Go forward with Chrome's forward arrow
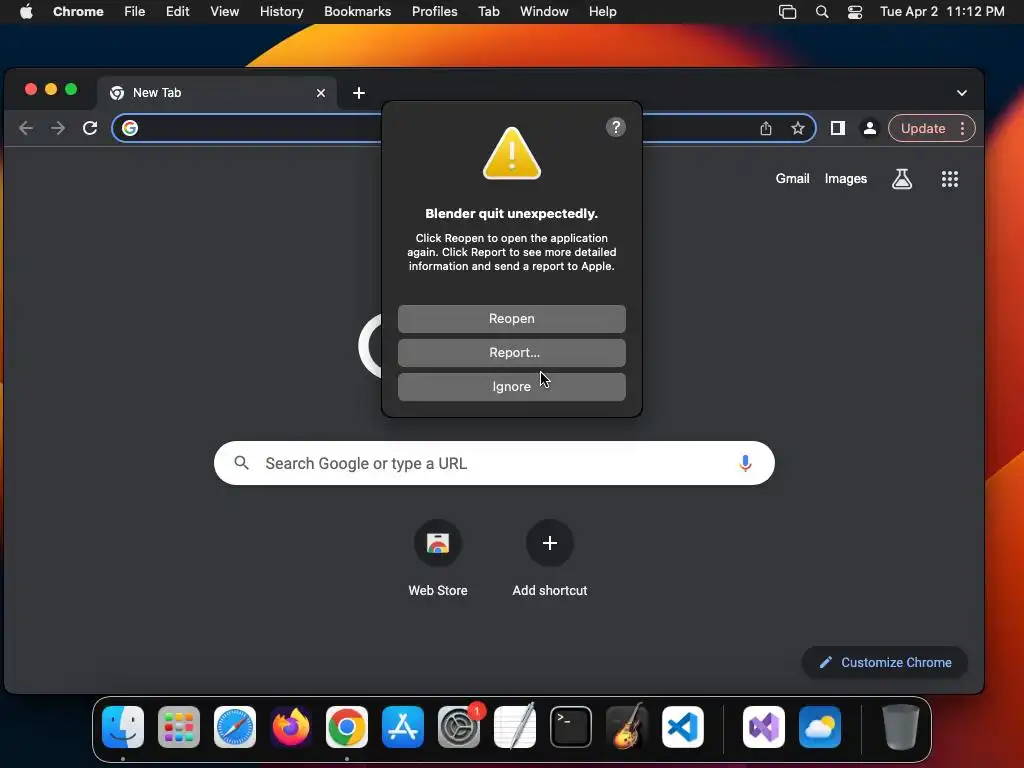1024x768 pixels. (x=58, y=128)
